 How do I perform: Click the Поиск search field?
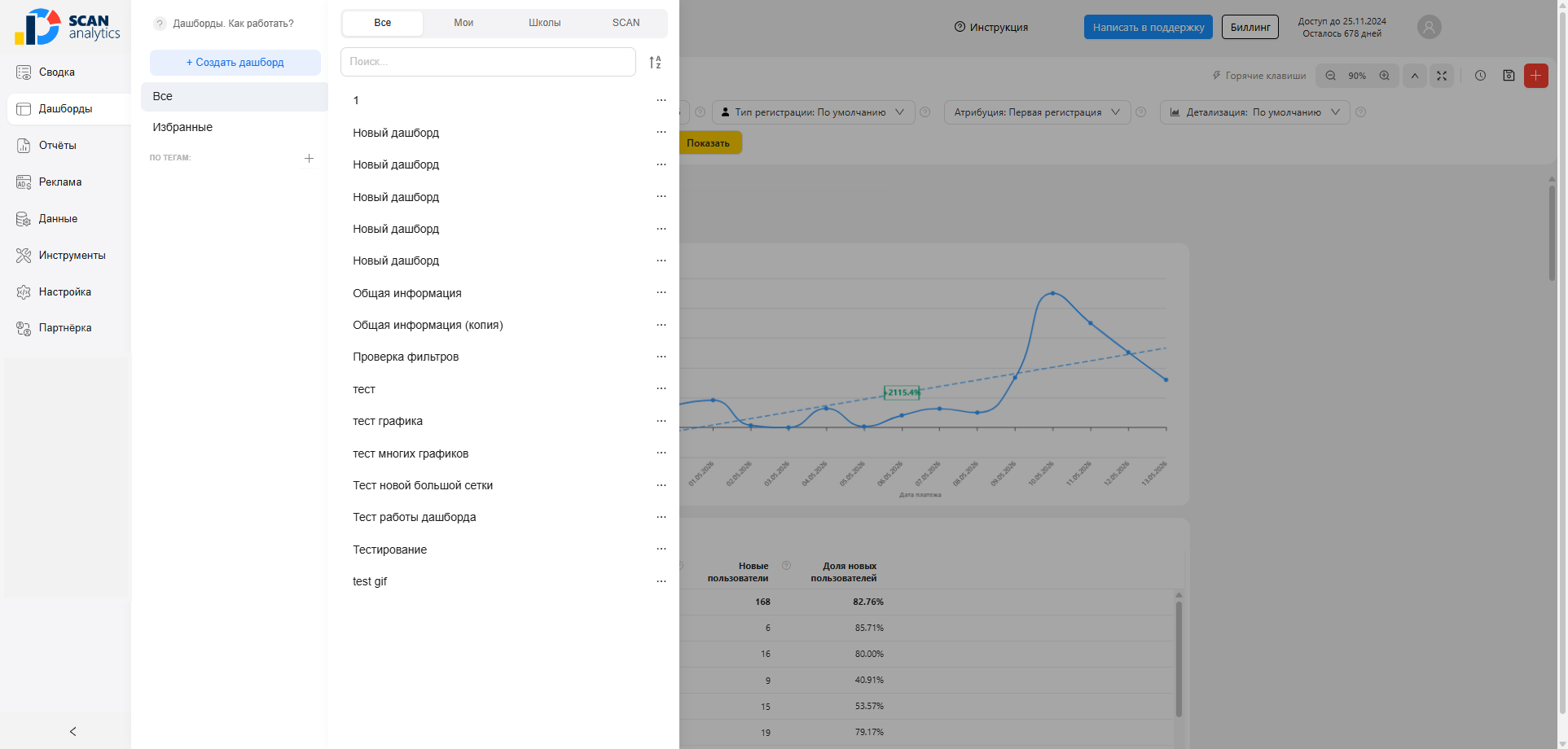point(488,62)
